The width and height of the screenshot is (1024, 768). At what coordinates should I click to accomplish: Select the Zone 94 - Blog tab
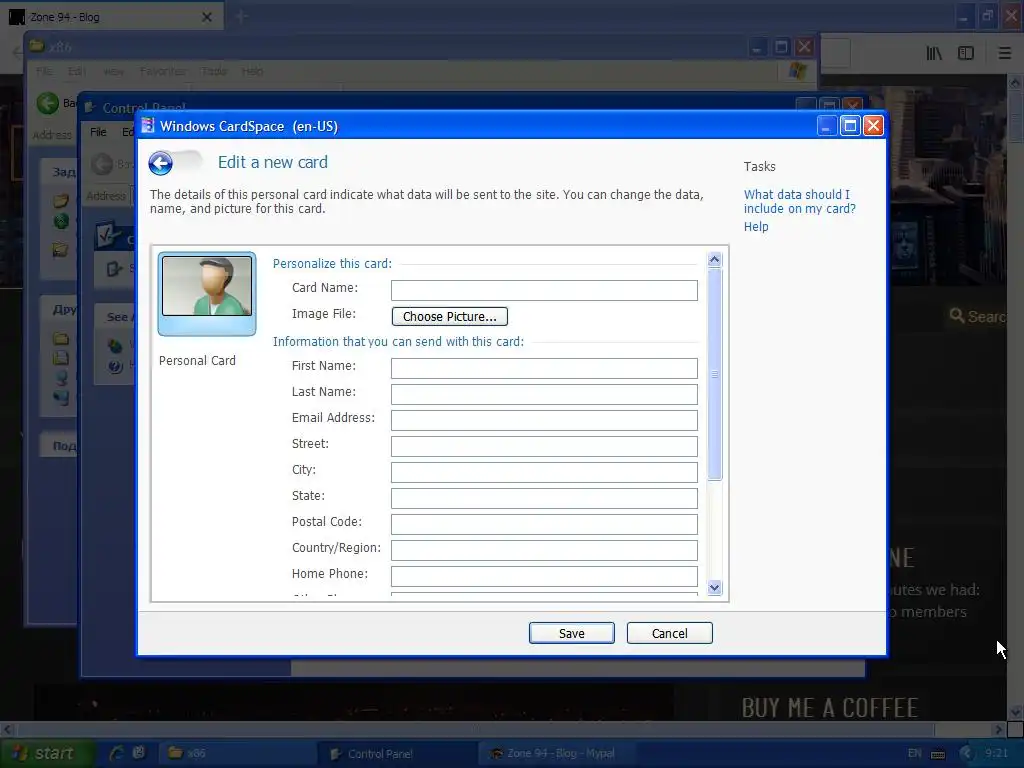point(112,17)
